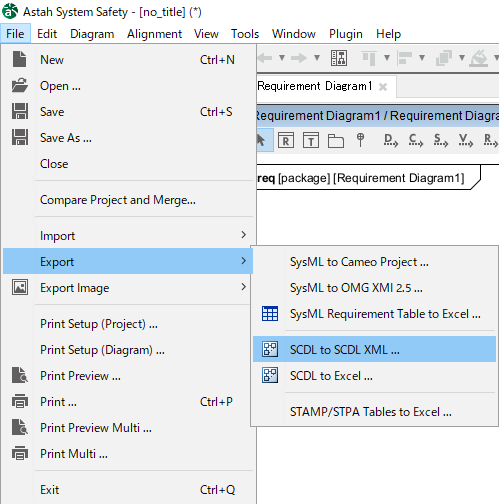Open the Help menu

pyautogui.click(x=388, y=34)
